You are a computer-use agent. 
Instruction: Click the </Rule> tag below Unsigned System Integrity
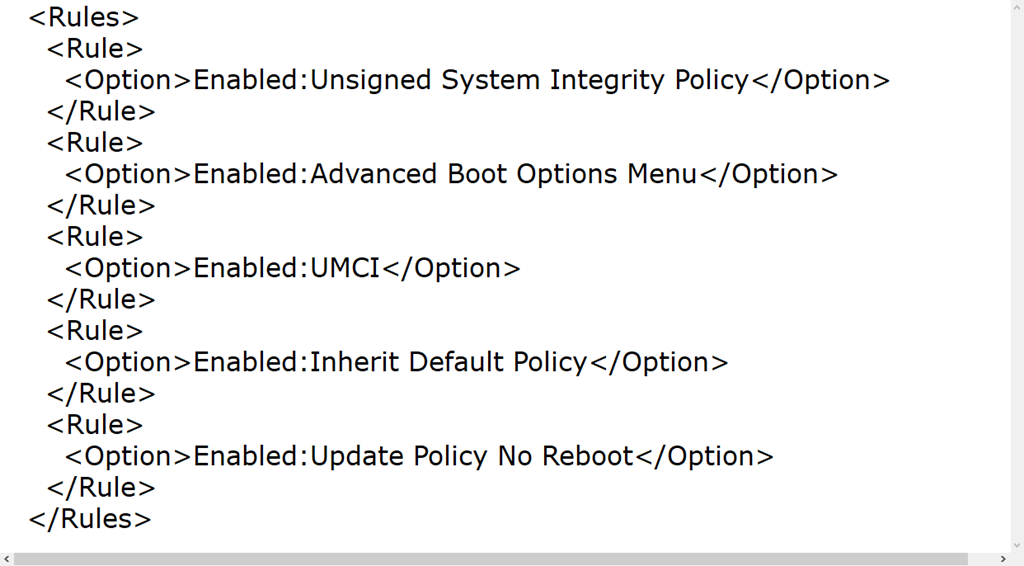tap(101, 111)
